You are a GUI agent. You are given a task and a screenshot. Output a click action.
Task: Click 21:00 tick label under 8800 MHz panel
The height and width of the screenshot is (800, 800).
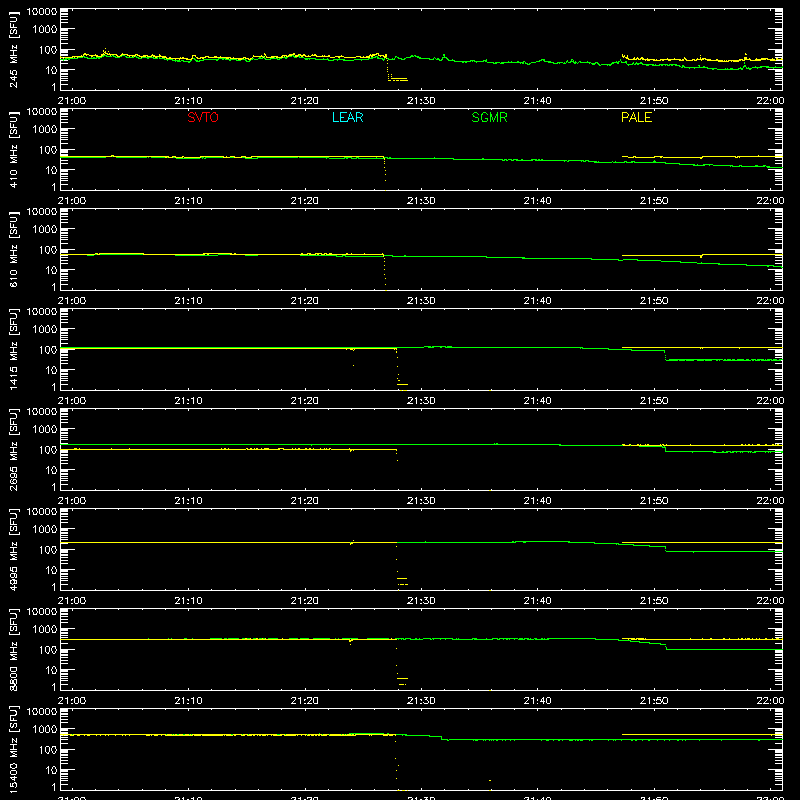(72, 701)
